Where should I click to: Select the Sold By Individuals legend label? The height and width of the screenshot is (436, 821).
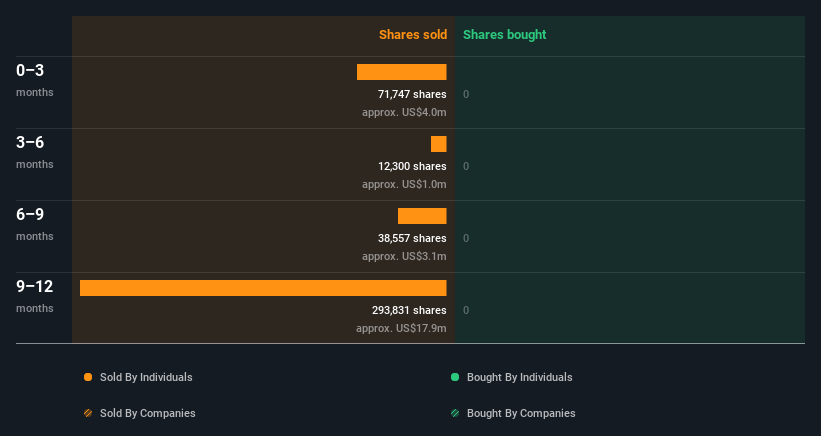tap(146, 377)
